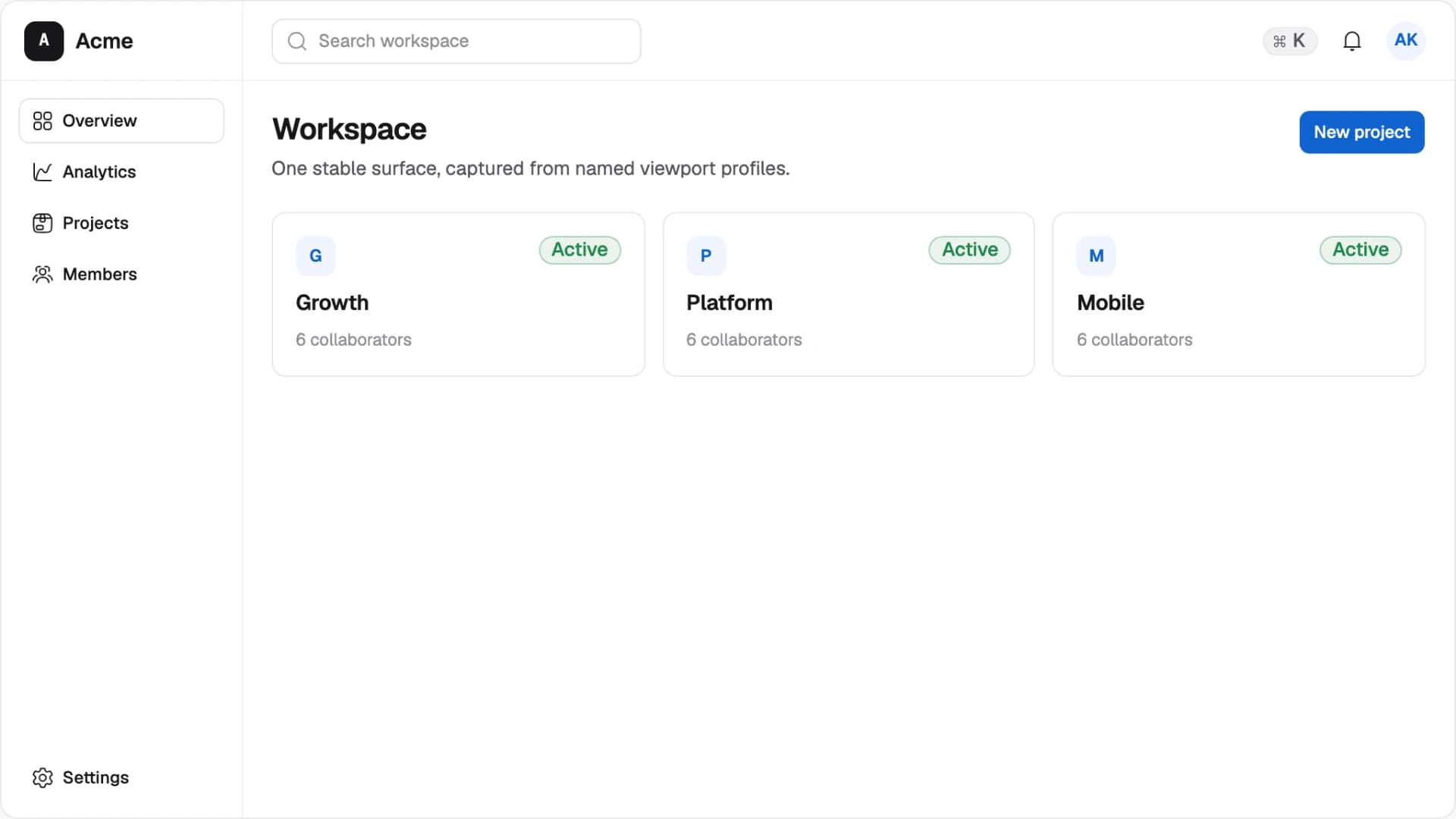Click the Acme workspace name
This screenshot has height=819, width=1456.
click(x=105, y=41)
